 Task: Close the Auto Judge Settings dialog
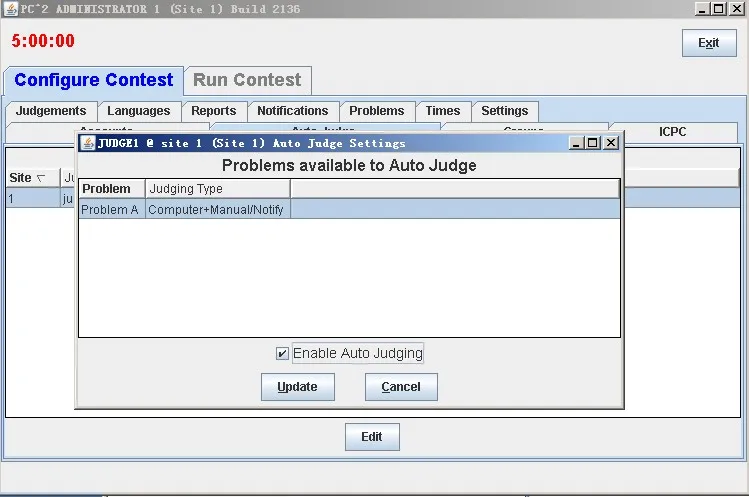pyautogui.click(x=611, y=143)
